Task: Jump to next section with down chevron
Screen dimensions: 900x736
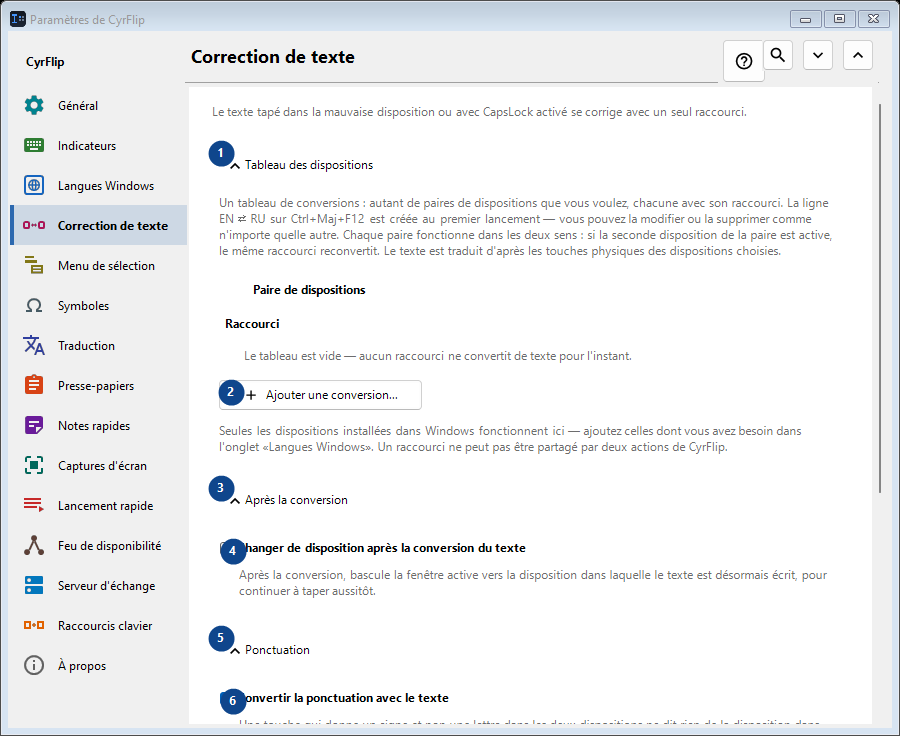Action: click(818, 55)
